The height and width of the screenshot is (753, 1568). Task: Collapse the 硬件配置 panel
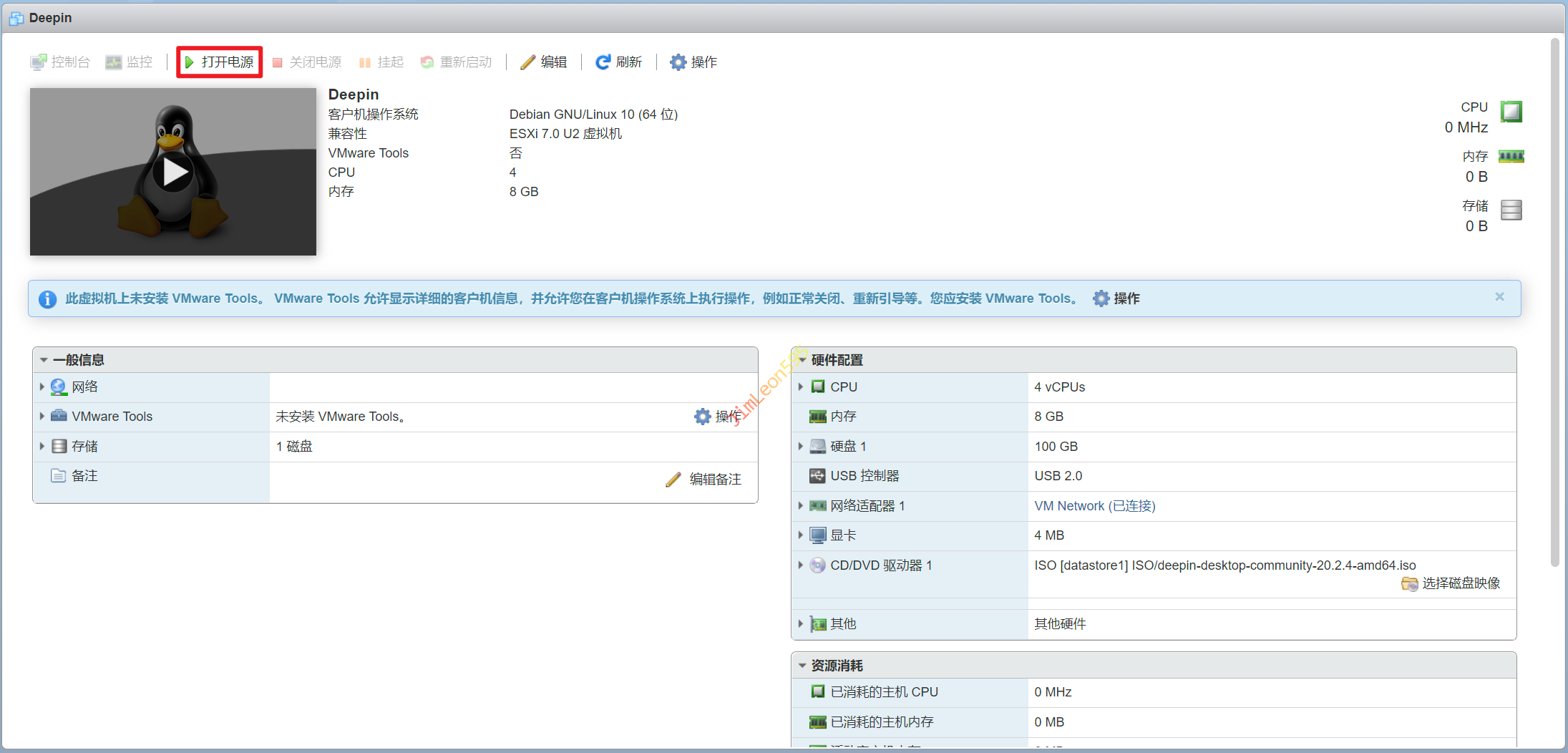(803, 360)
